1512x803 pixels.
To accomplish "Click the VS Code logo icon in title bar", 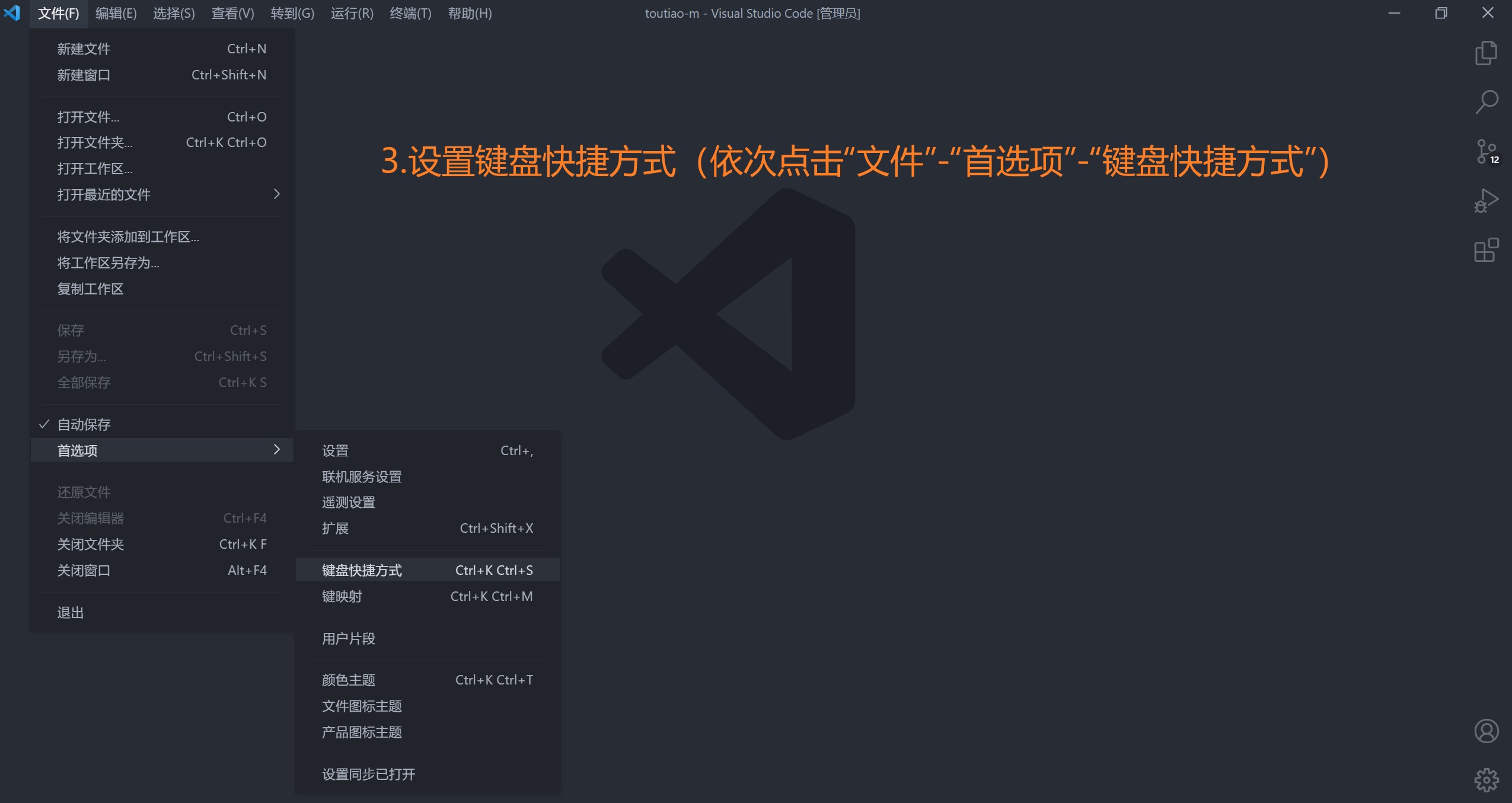I will pos(13,13).
